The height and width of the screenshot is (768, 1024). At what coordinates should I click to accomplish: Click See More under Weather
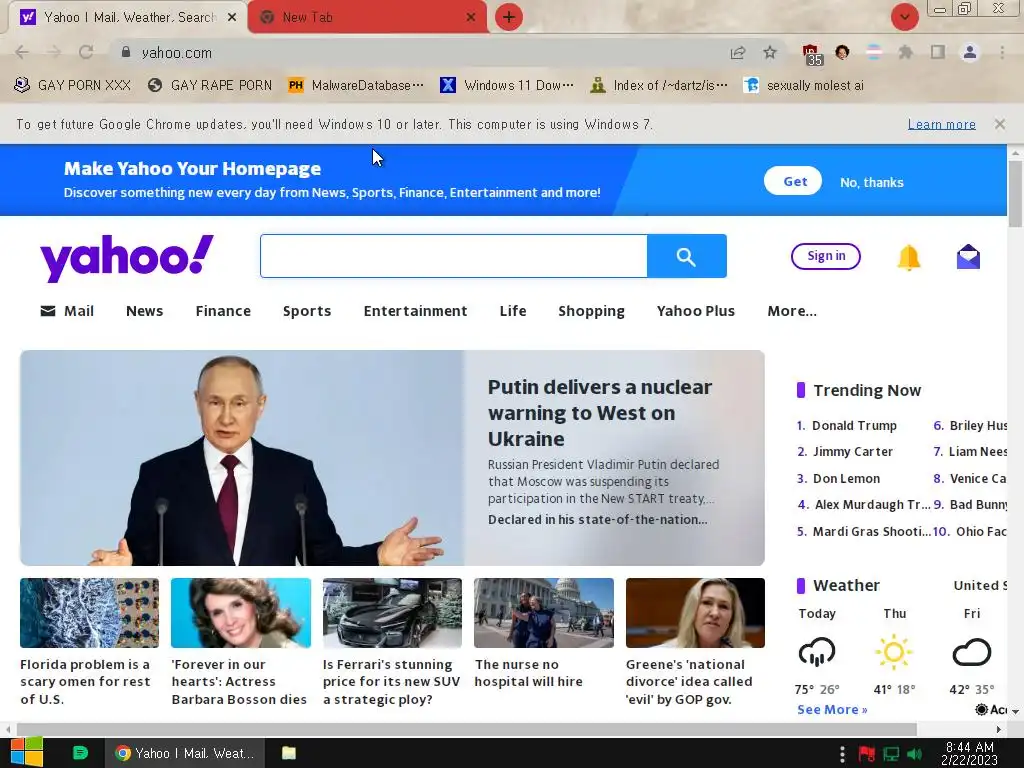point(832,709)
